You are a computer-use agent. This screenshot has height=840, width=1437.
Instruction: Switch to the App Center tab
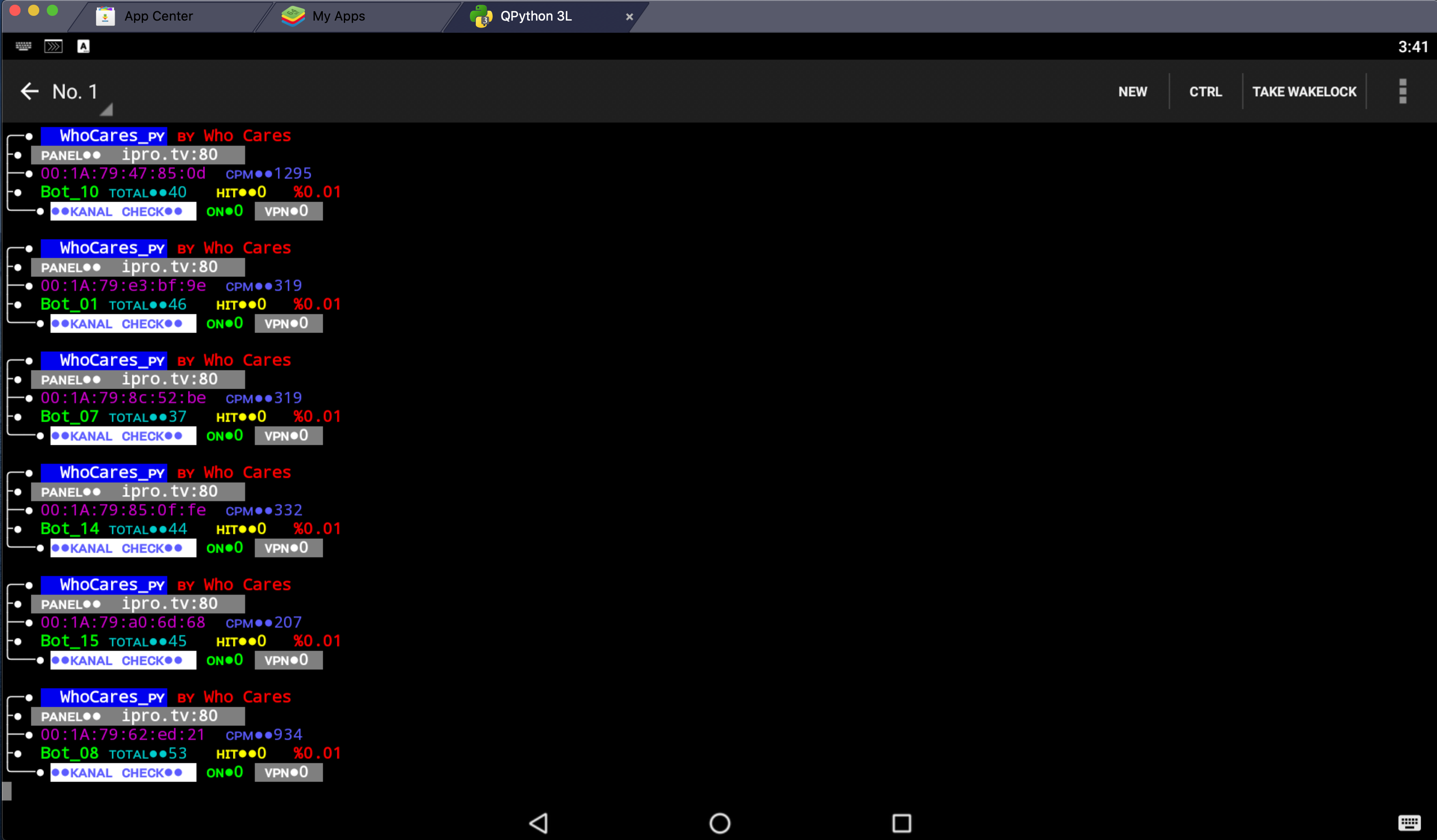click(159, 16)
